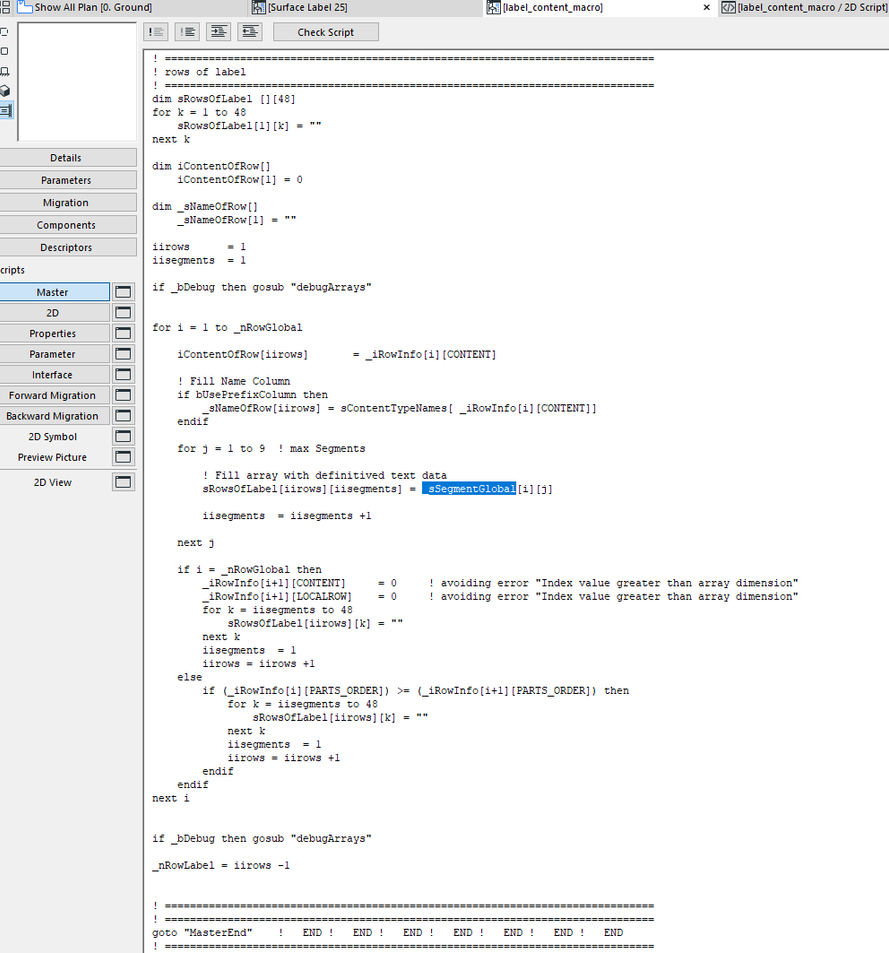Open the Migration section

tap(66, 203)
